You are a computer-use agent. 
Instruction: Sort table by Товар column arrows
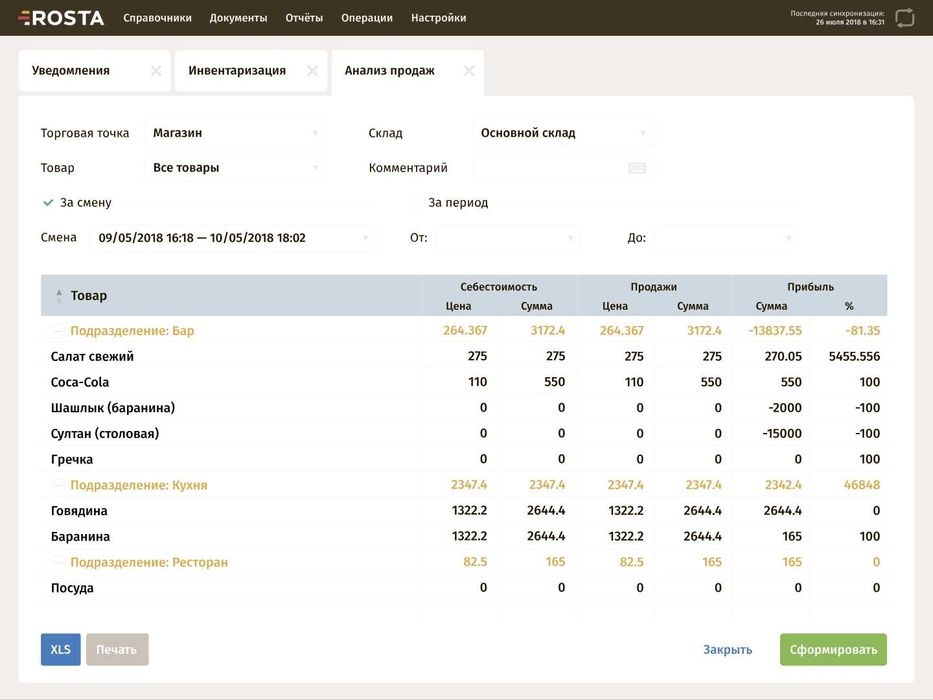coord(59,296)
